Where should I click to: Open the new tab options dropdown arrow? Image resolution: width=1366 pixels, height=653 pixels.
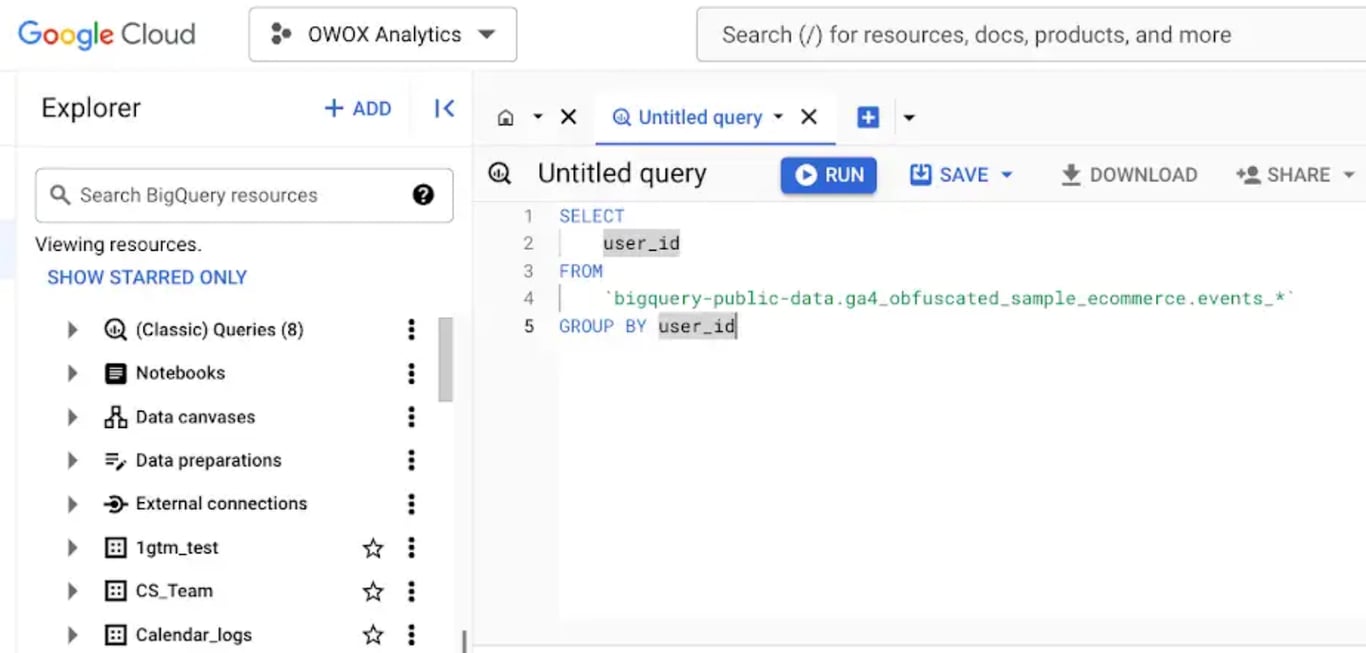point(909,118)
